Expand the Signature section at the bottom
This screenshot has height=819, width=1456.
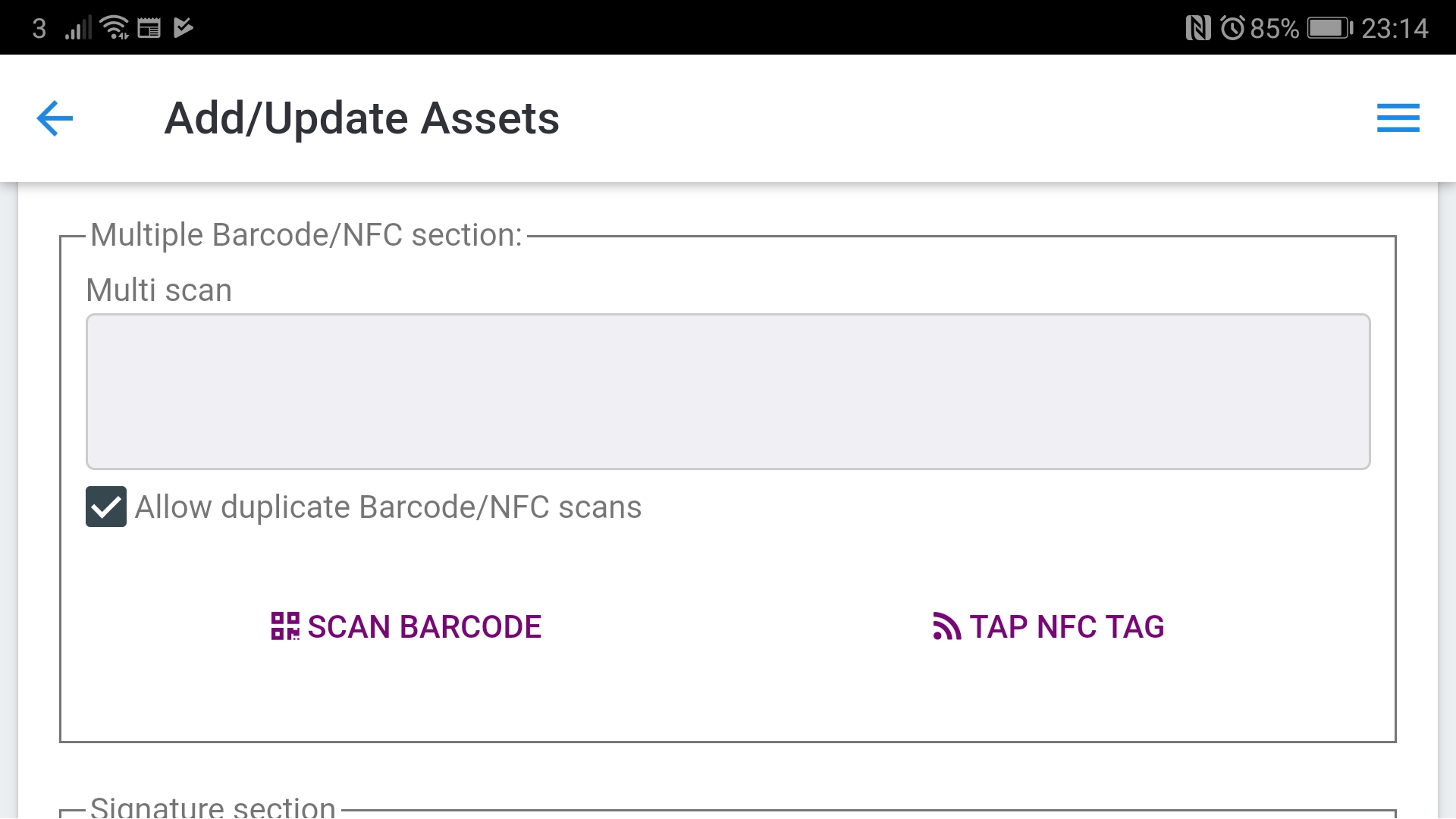pos(212,806)
